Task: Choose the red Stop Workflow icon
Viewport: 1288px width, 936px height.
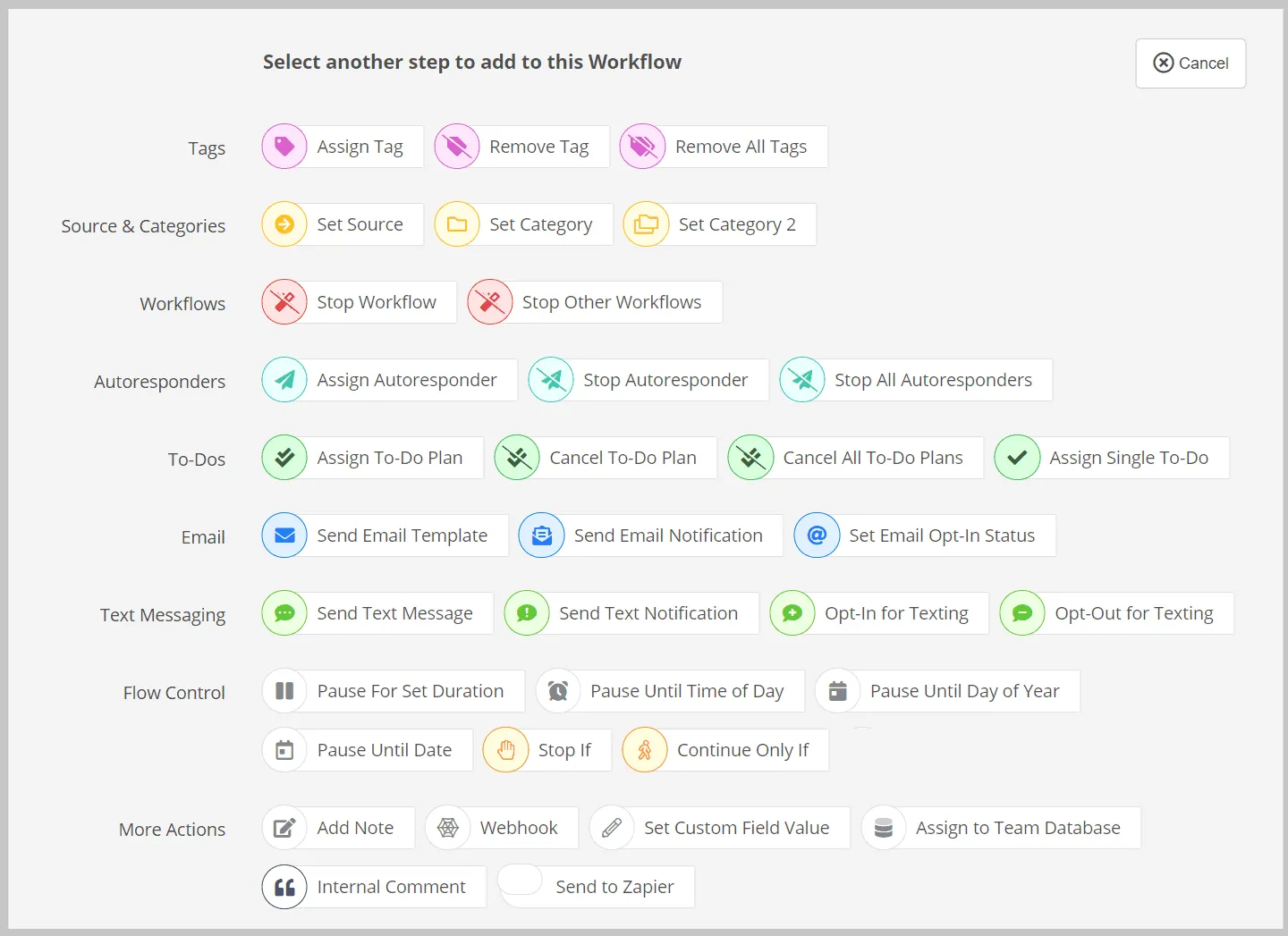Action: pyautogui.click(x=284, y=302)
